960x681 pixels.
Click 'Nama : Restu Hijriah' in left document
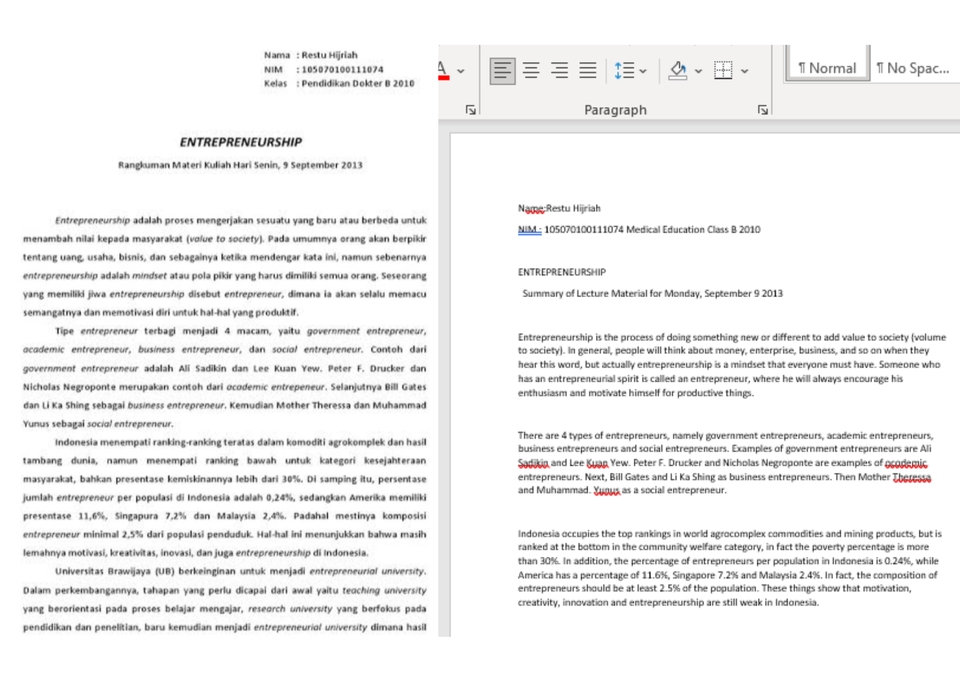coord(311,55)
